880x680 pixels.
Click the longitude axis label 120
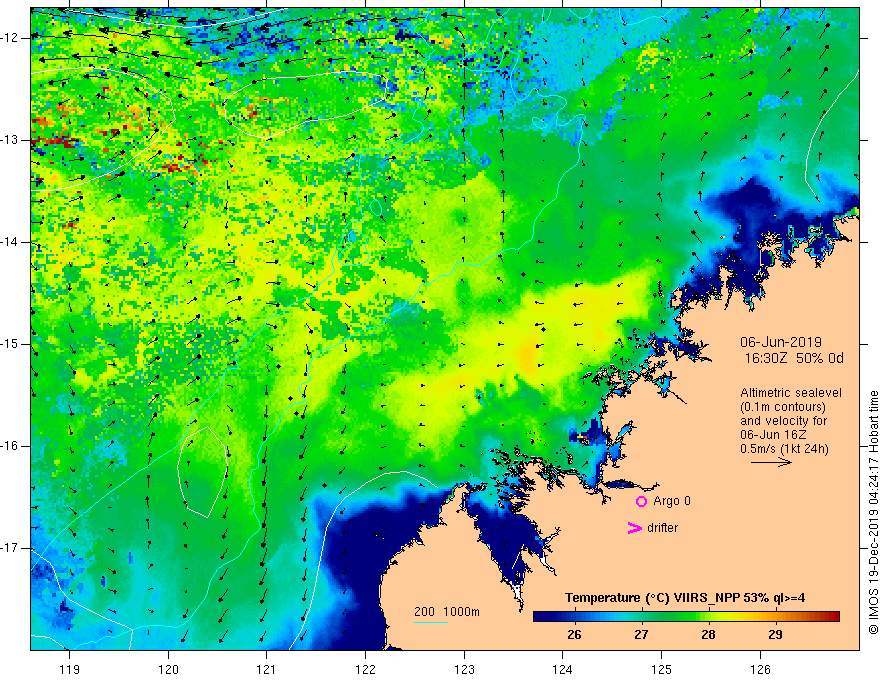click(x=168, y=669)
